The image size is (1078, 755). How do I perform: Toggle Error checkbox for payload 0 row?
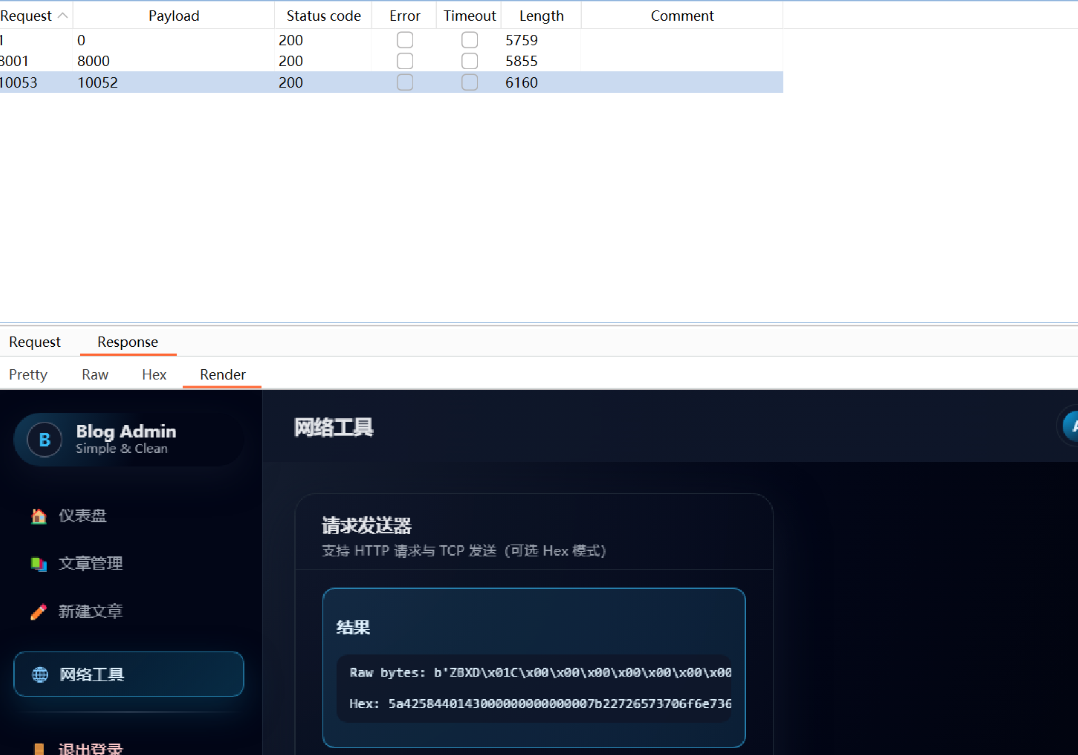tap(405, 40)
